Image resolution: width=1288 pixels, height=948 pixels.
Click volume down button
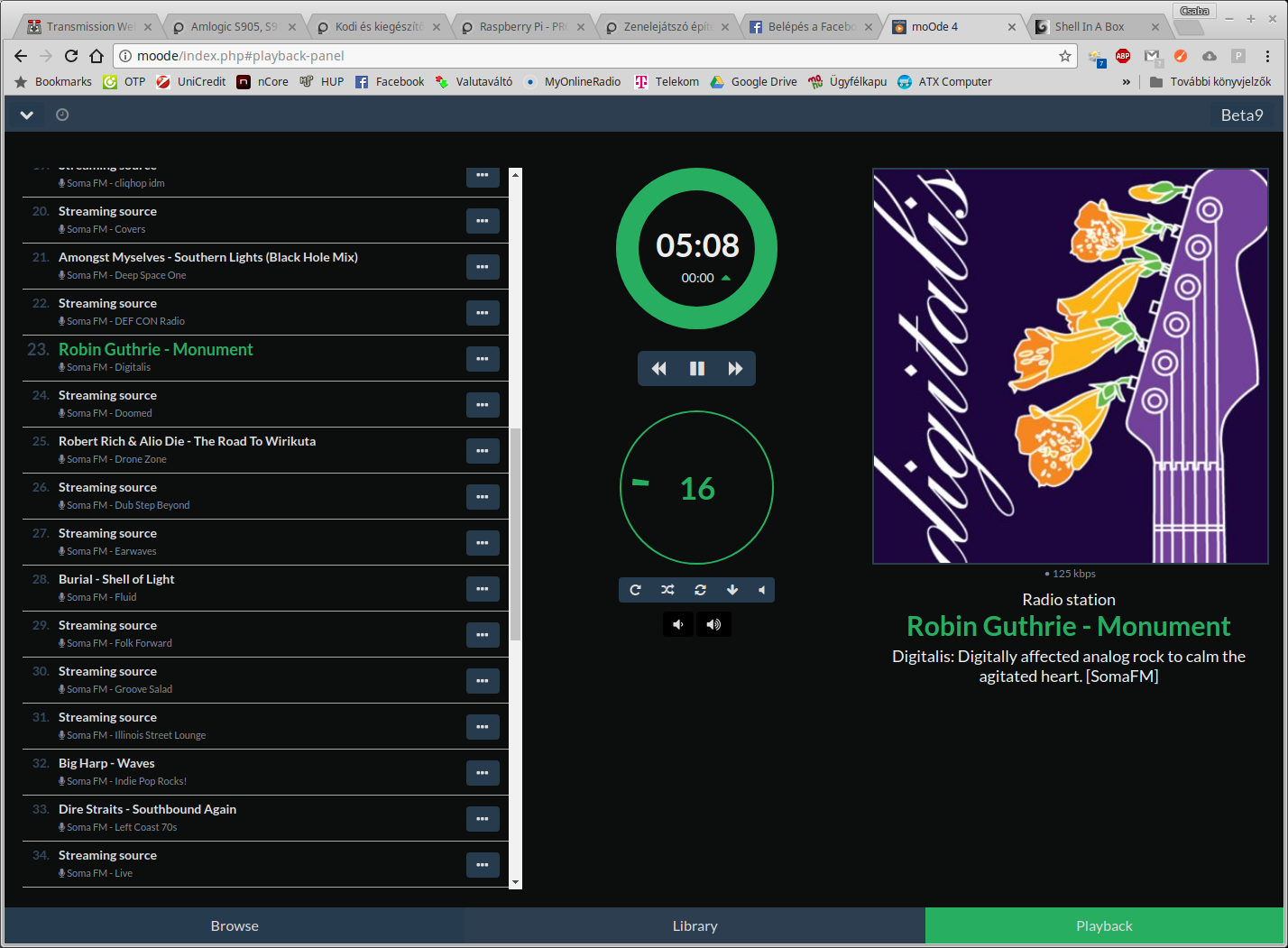pos(678,624)
